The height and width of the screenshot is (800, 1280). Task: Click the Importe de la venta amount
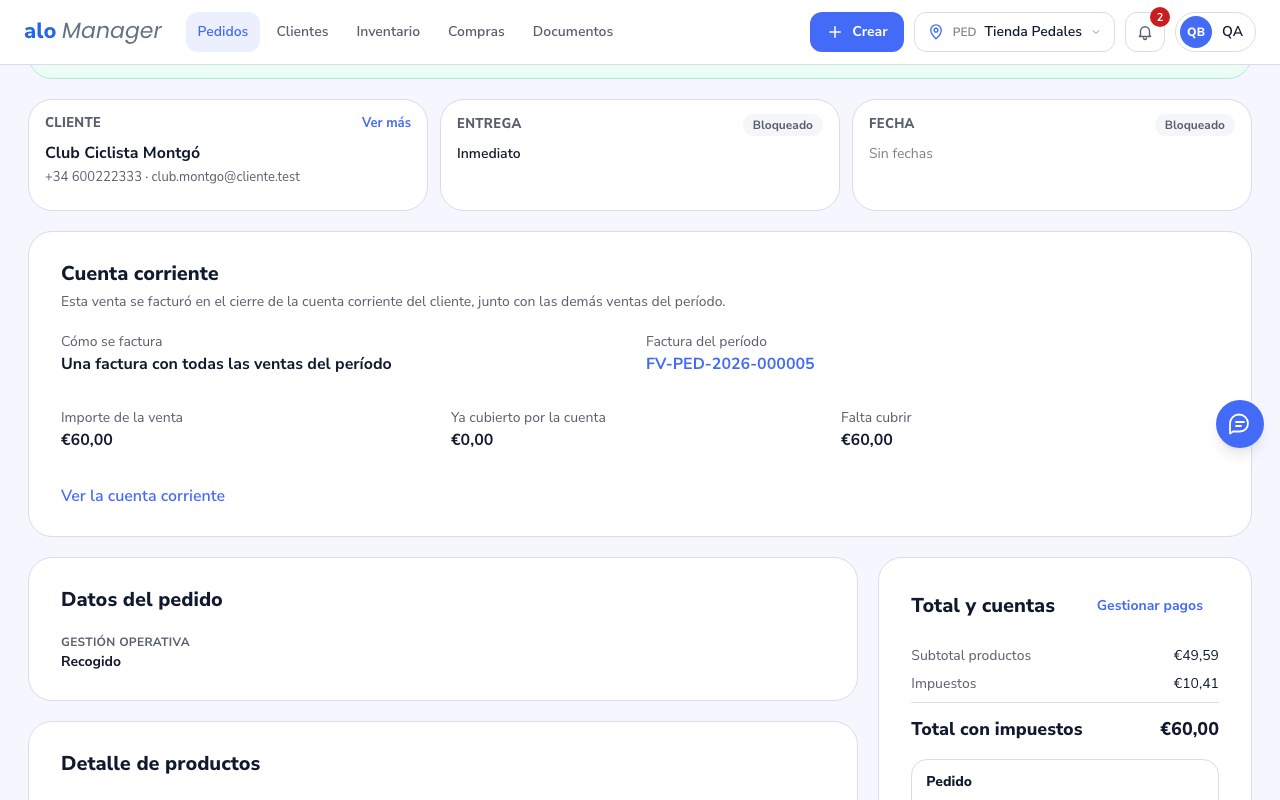[87, 440]
